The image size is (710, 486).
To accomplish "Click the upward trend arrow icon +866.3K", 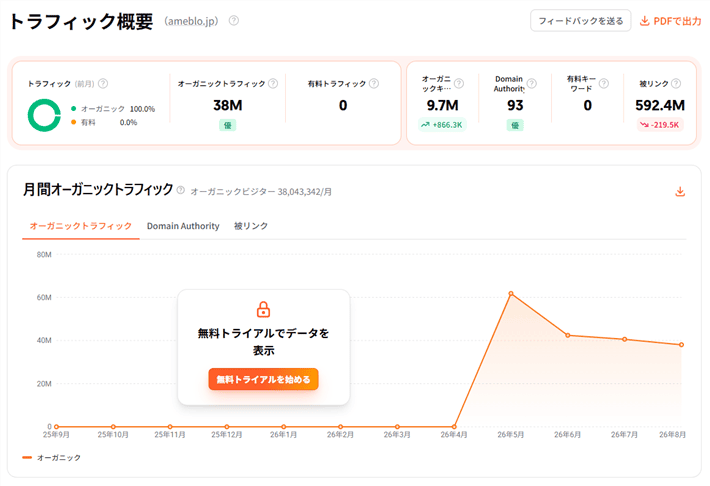I will point(425,125).
